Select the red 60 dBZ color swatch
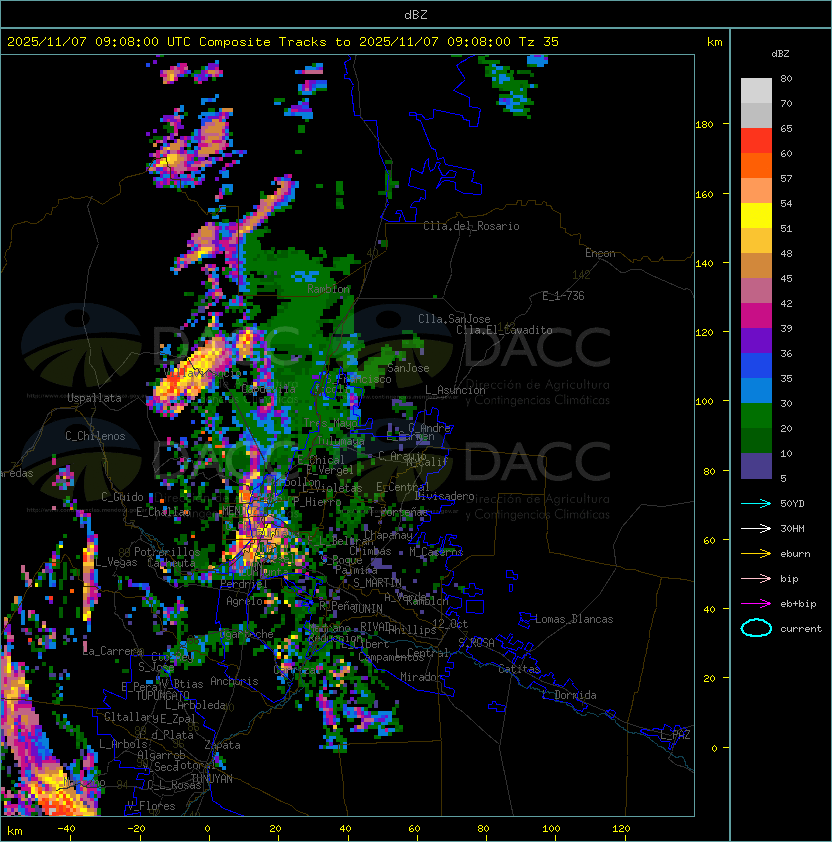832x842 pixels. point(756,141)
